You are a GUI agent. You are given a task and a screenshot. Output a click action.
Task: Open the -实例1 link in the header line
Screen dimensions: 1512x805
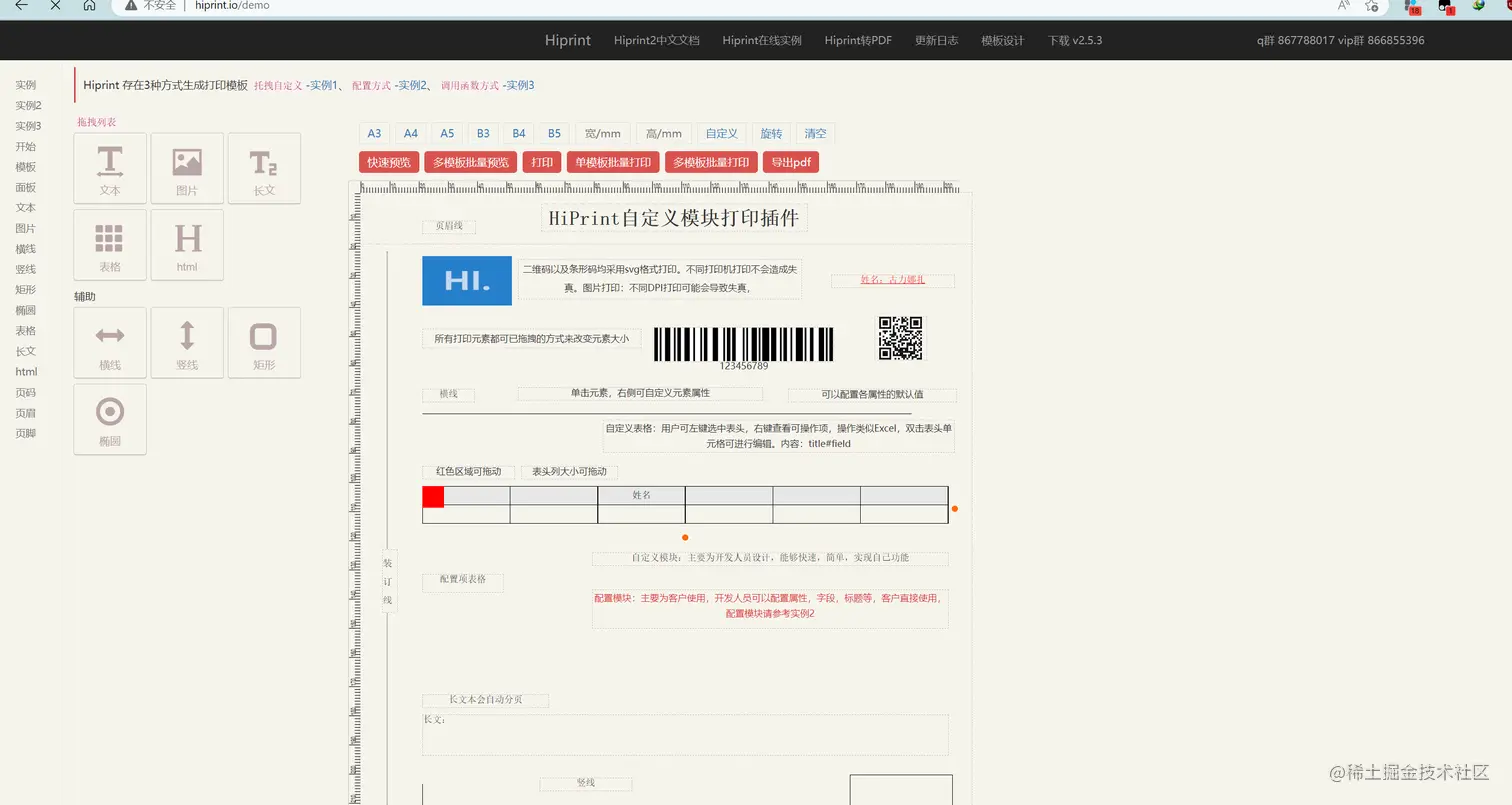[x=322, y=85]
